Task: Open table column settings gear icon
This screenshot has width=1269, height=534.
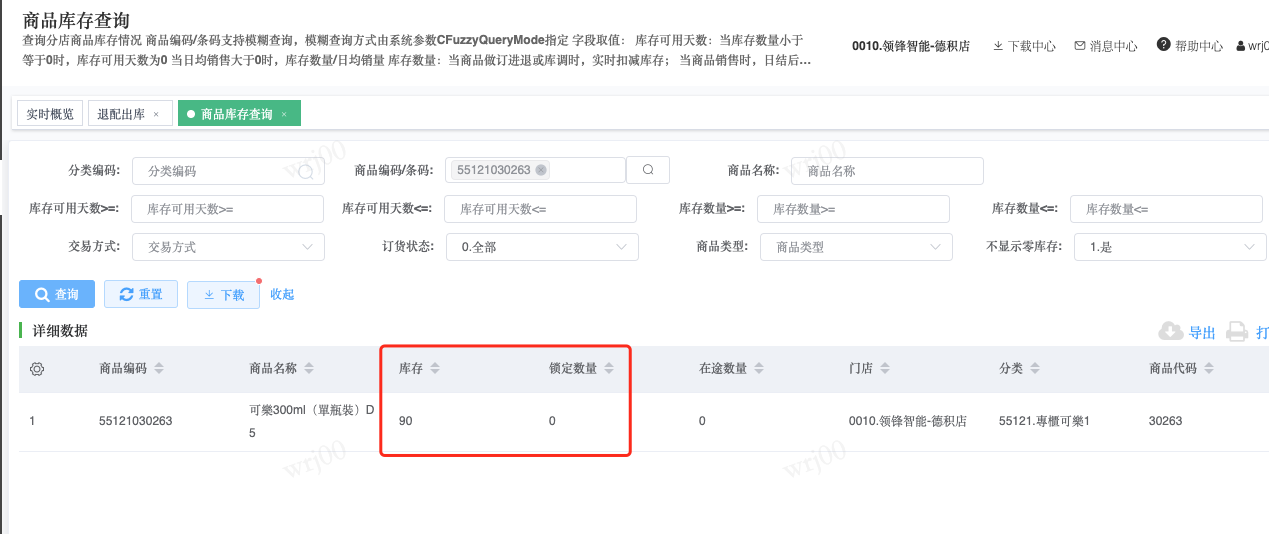Action: coord(37,369)
